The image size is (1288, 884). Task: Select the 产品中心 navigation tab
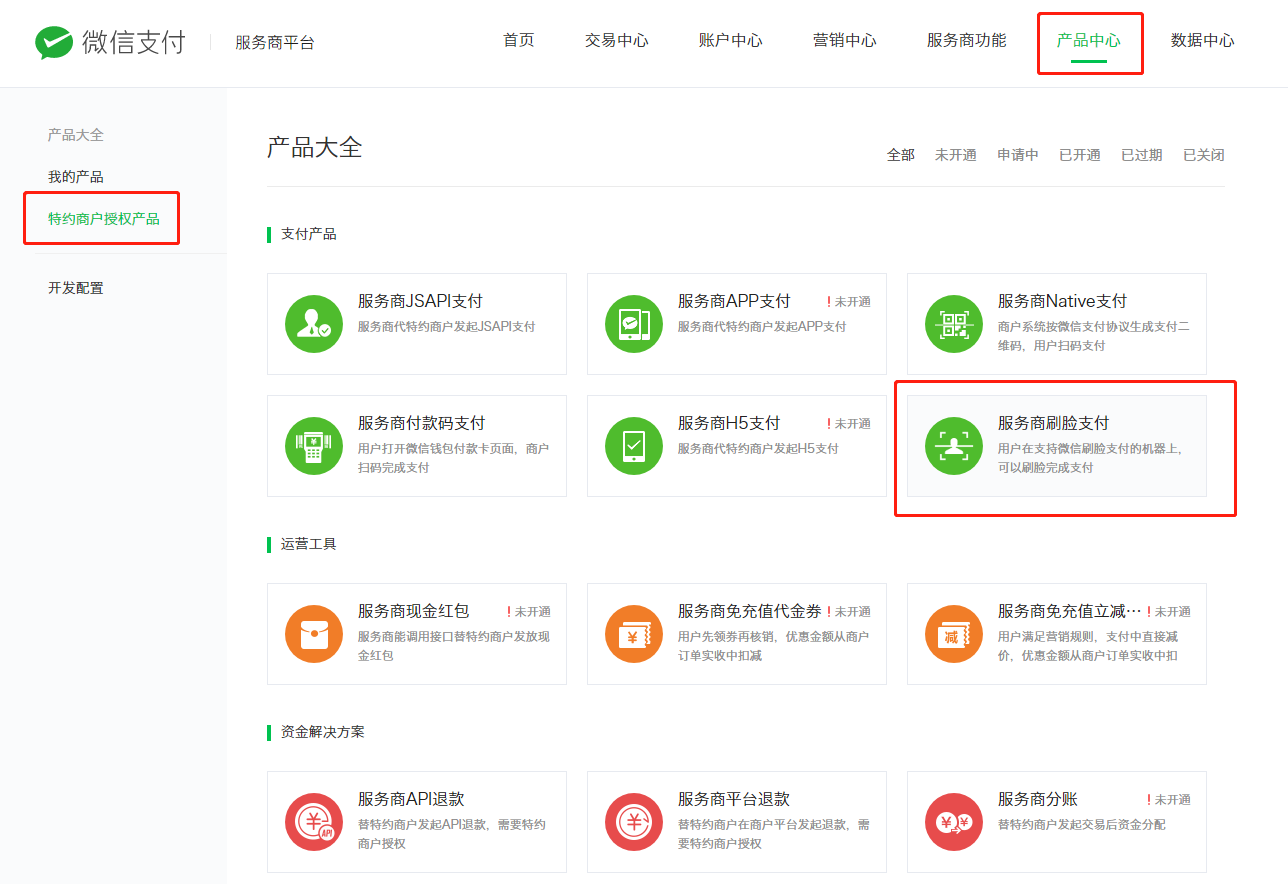(1089, 41)
